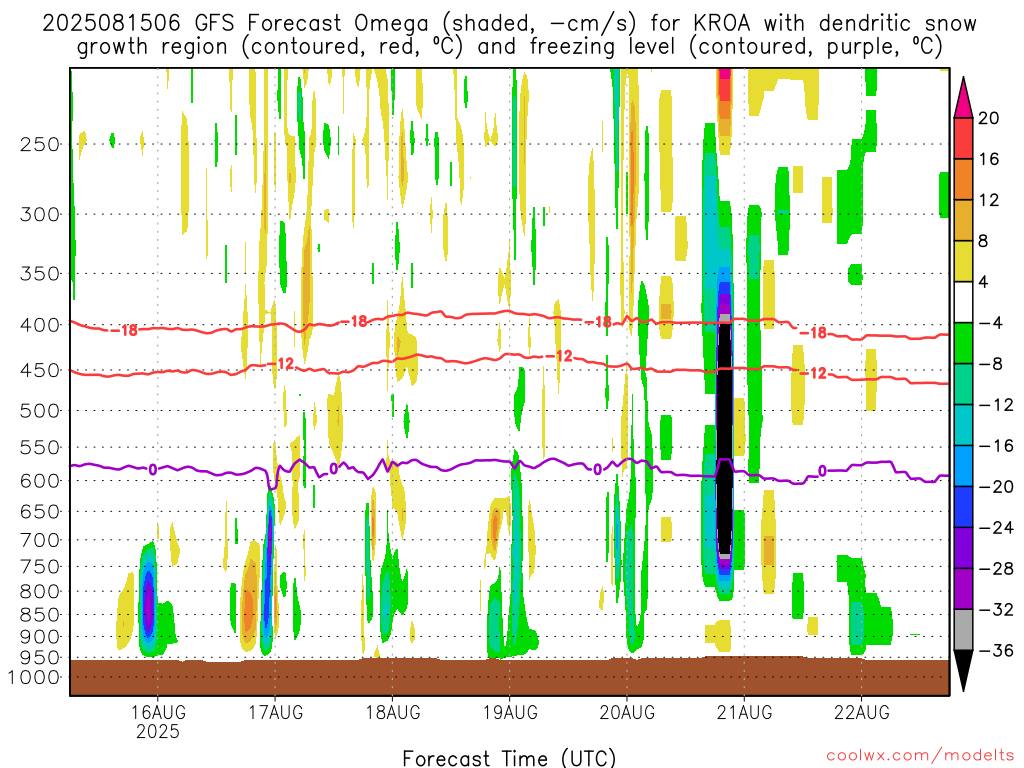
Task: Click the 900 pressure level label
Action: tap(40, 637)
